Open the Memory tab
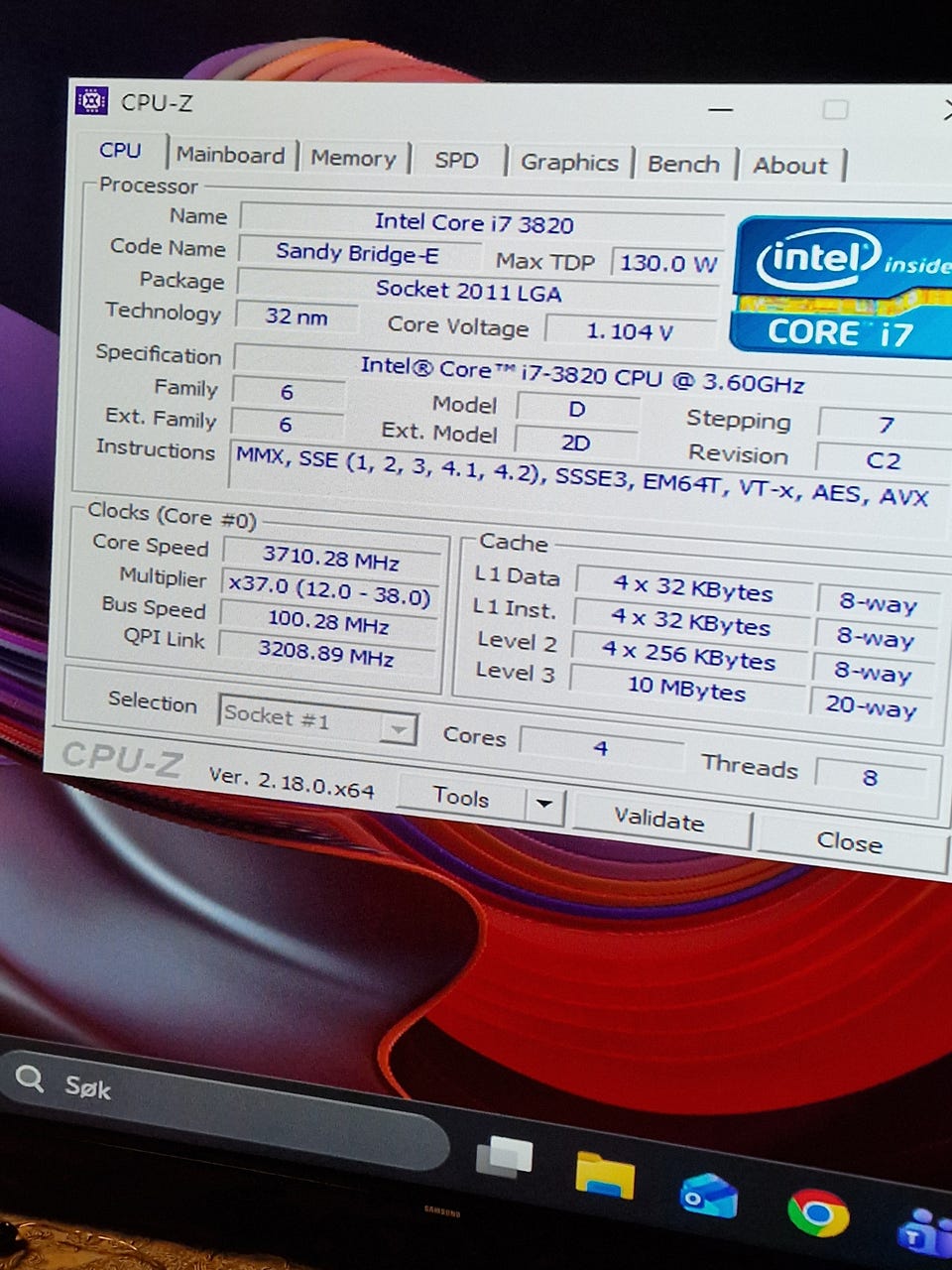Image resolution: width=952 pixels, height=1270 pixels. pyautogui.click(x=353, y=158)
